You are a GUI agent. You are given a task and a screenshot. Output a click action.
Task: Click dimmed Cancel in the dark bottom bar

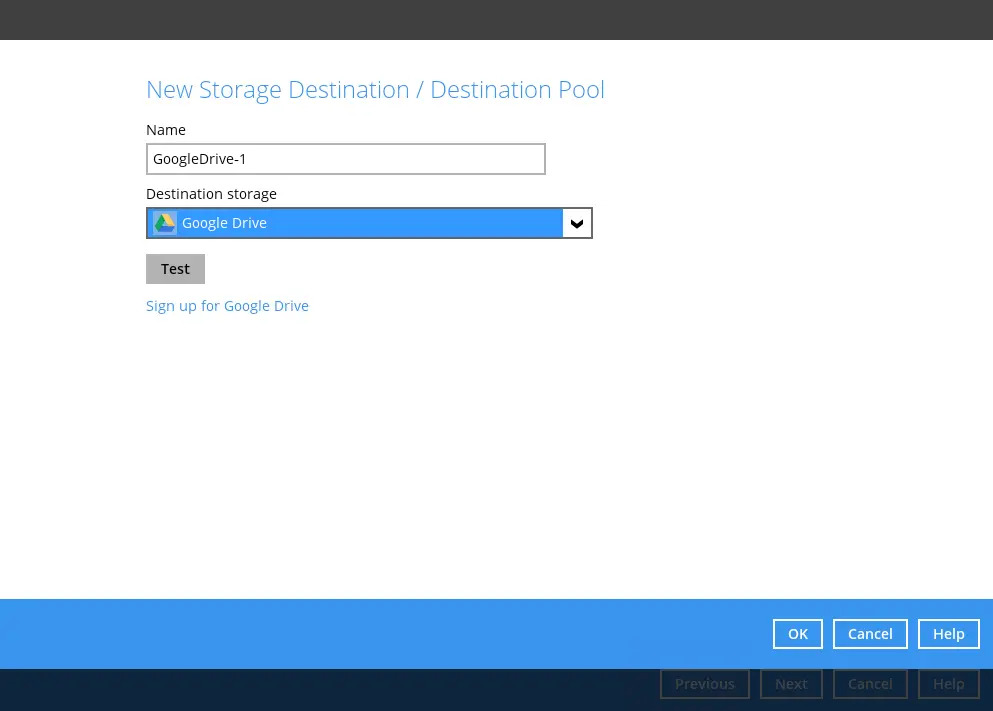coord(870,684)
